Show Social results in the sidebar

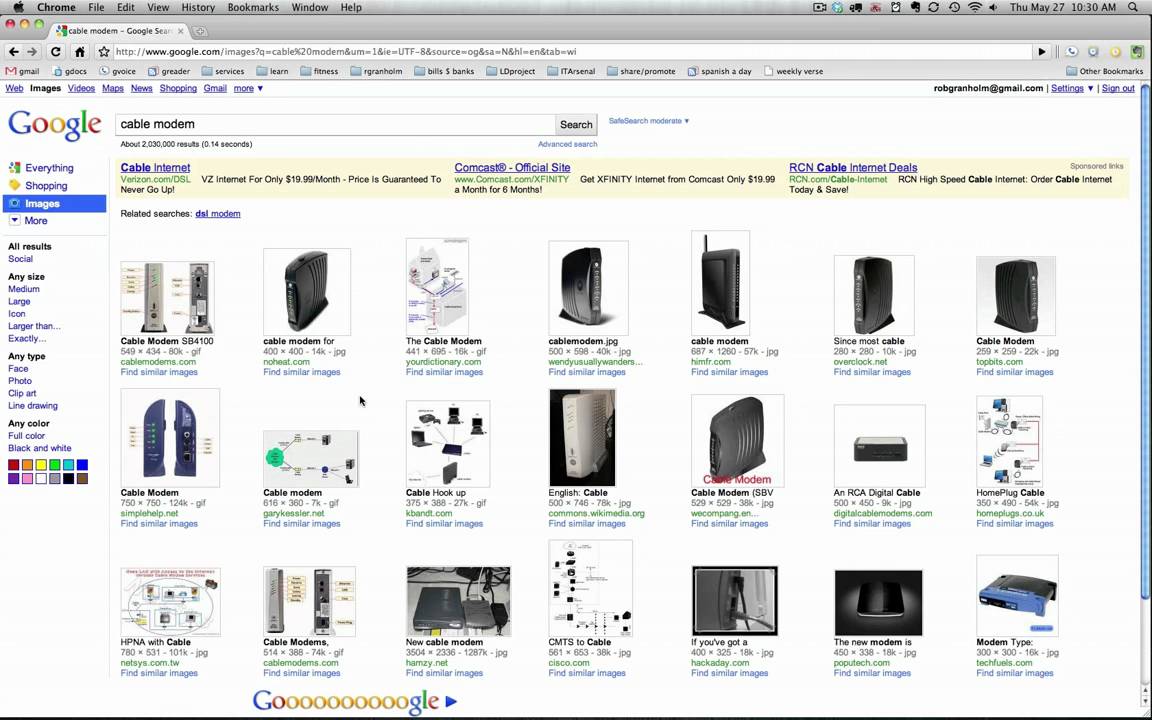click(21, 259)
